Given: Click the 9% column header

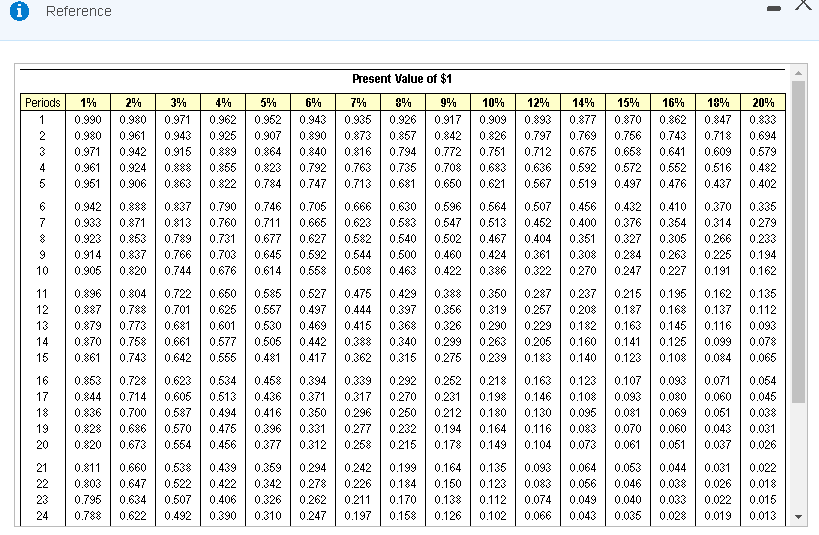Looking at the screenshot, I should (x=448, y=102).
